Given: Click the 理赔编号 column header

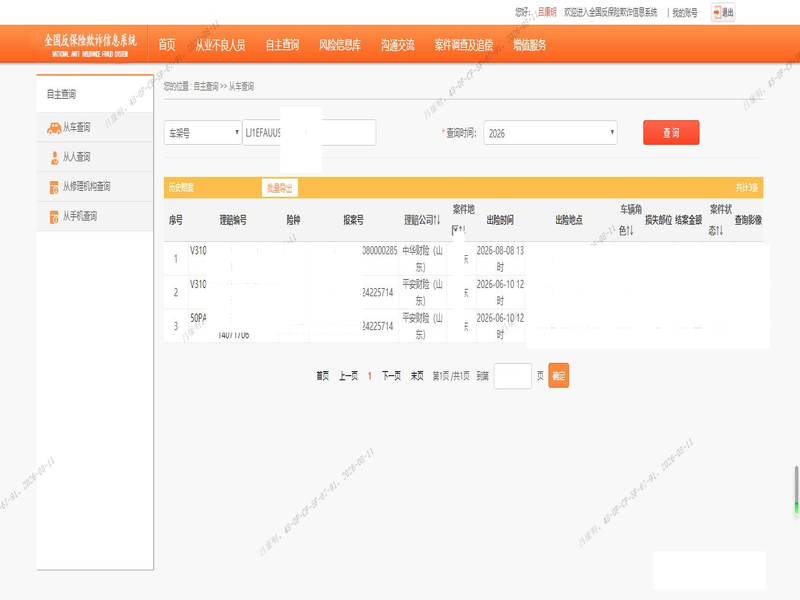Looking at the screenshot, I should (x=233, y=220).
